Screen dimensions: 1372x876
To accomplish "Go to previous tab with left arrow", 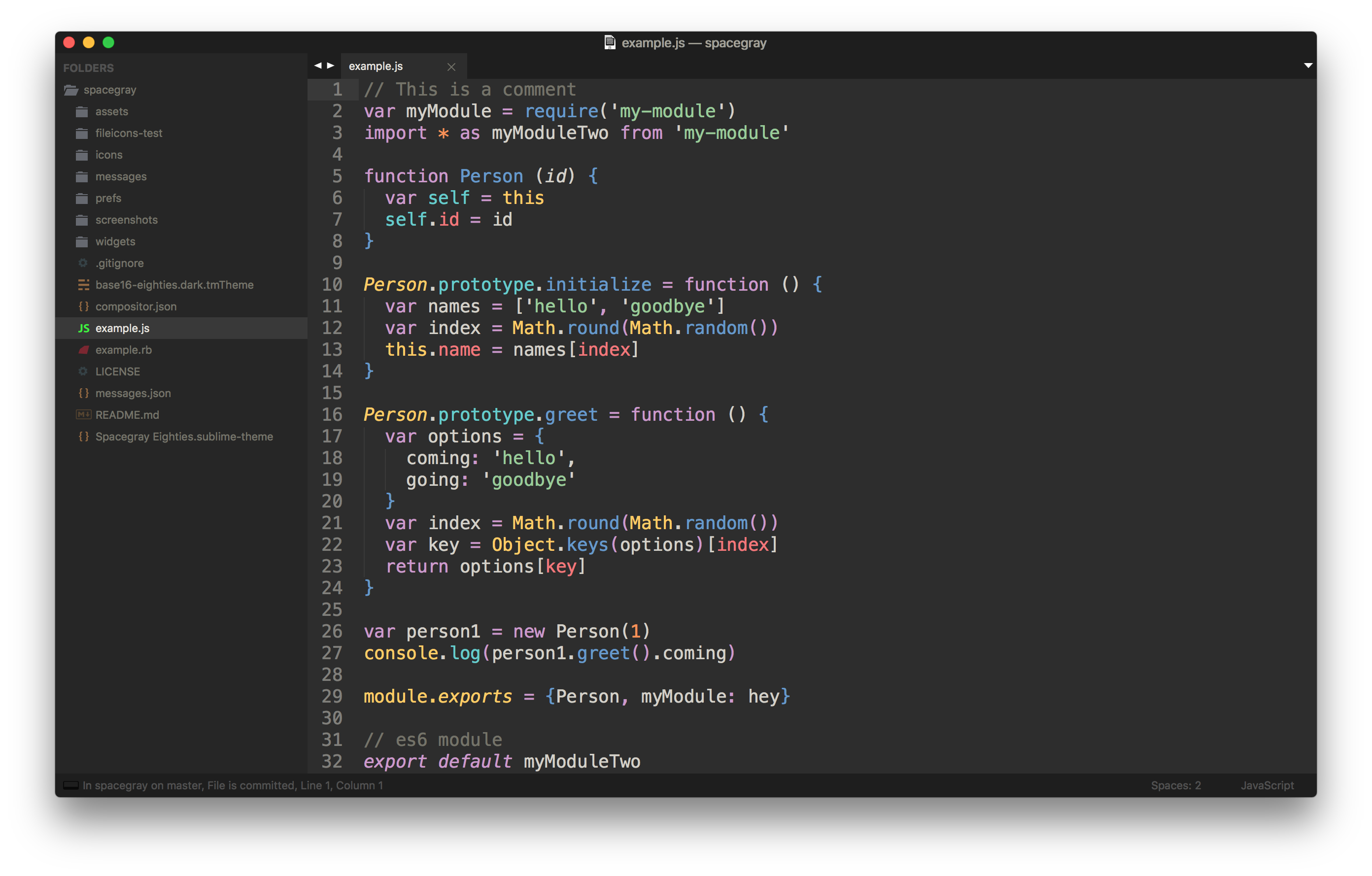I will [317, 66].
